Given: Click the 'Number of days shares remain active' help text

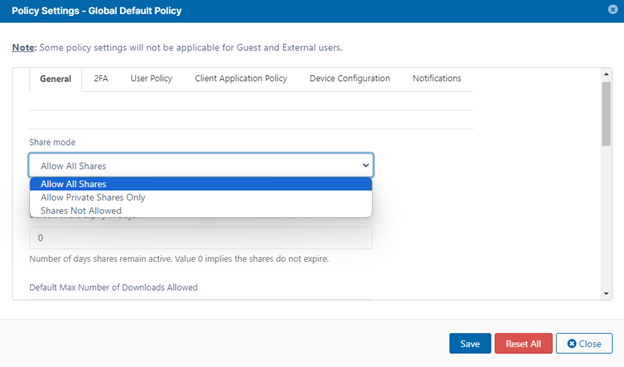Looking at the screenshot, I should click(179, 259).
